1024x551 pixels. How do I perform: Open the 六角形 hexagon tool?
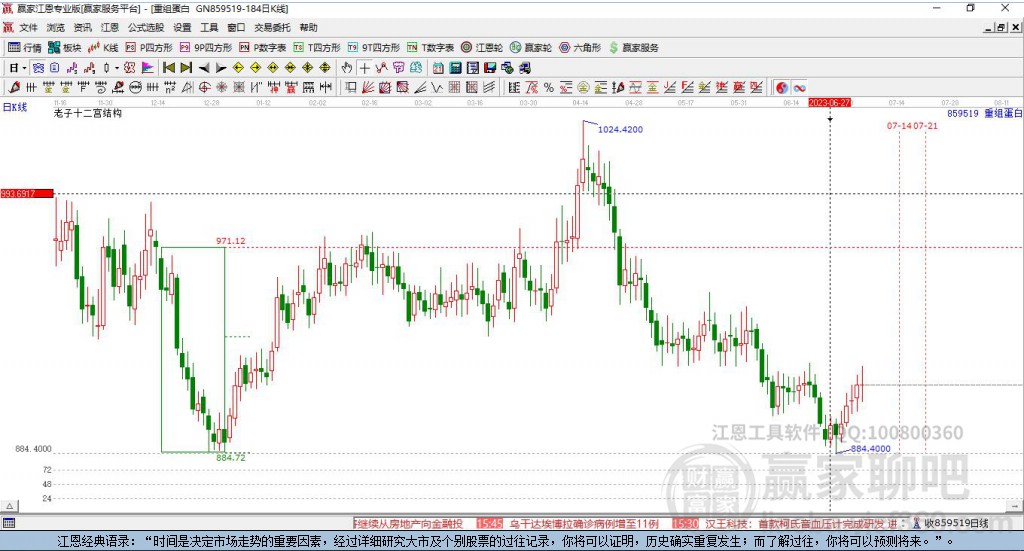(580, 48)
